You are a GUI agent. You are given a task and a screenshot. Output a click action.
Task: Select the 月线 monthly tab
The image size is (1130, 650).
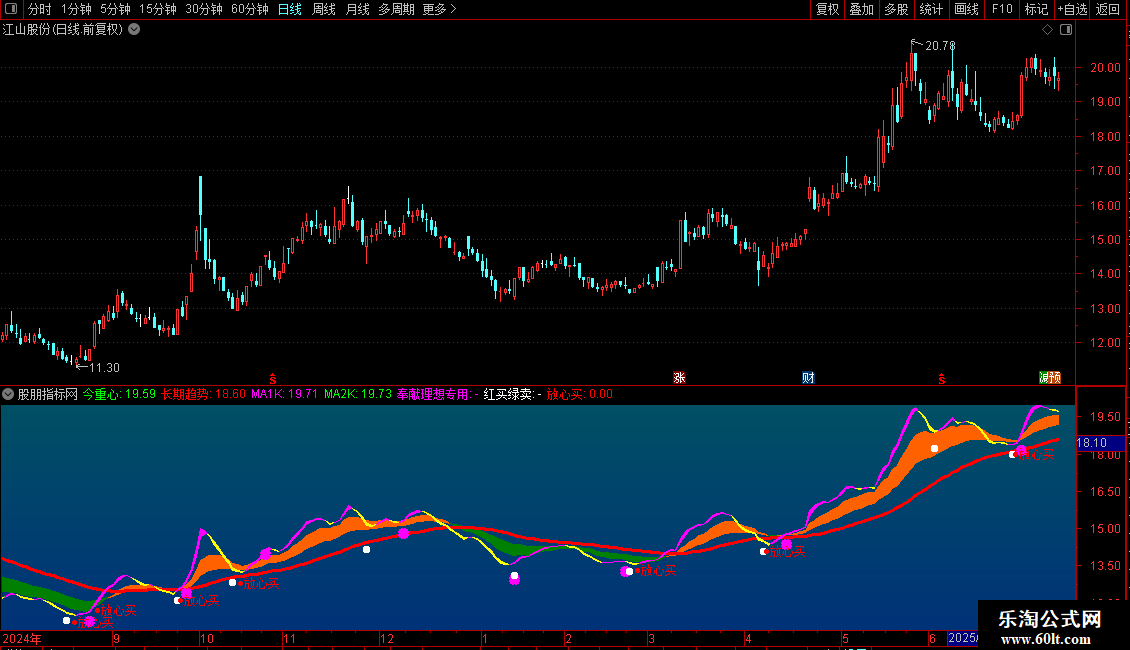pos(357,9)
